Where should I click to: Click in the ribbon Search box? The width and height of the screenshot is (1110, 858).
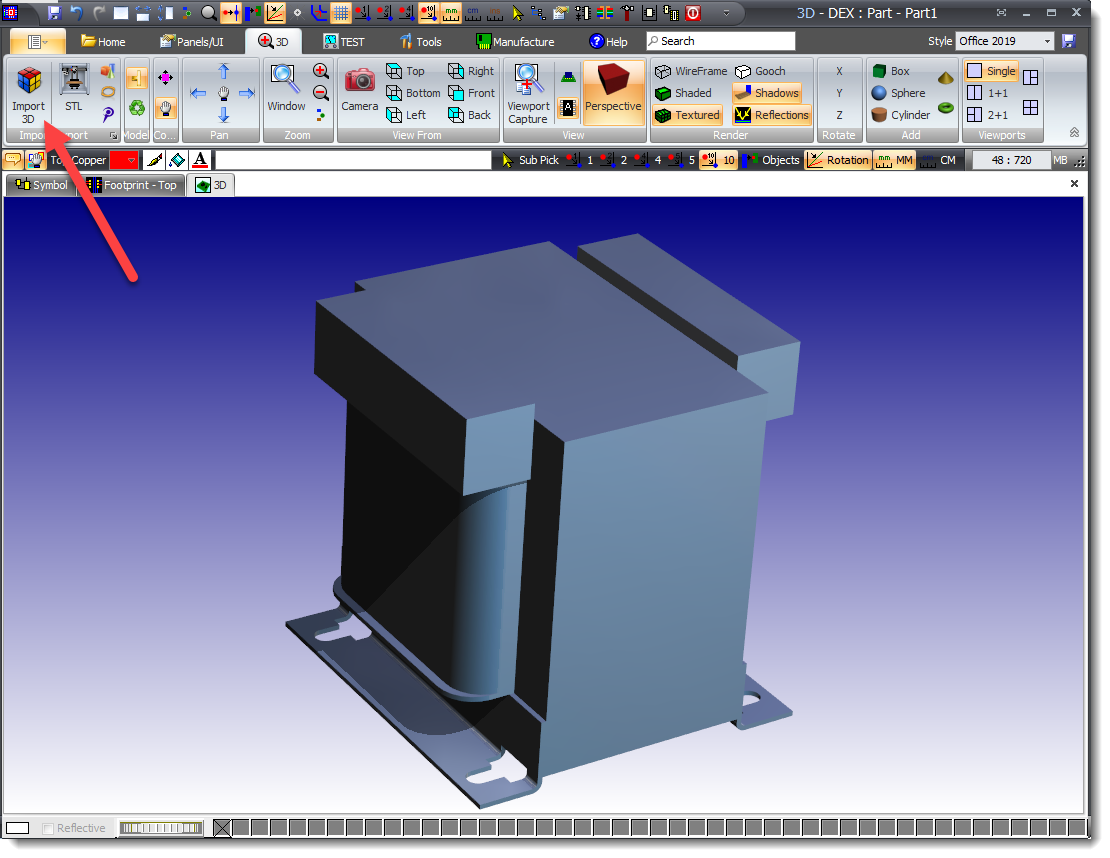(720, 41)
